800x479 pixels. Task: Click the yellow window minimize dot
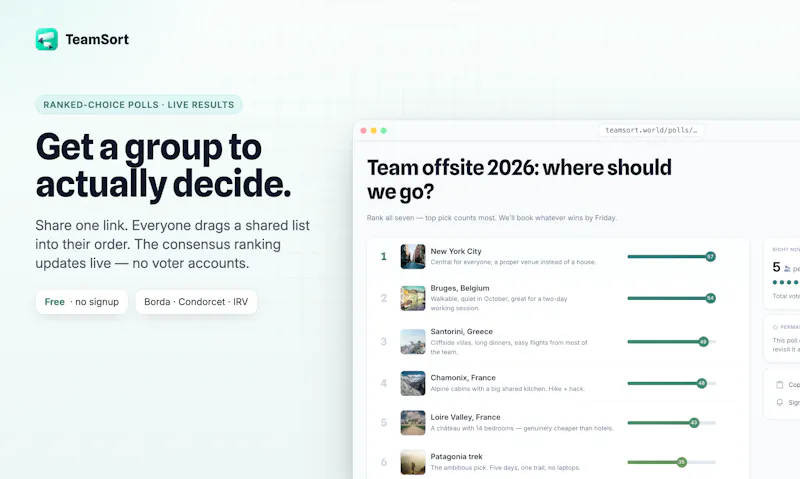(x=373, y=131)
